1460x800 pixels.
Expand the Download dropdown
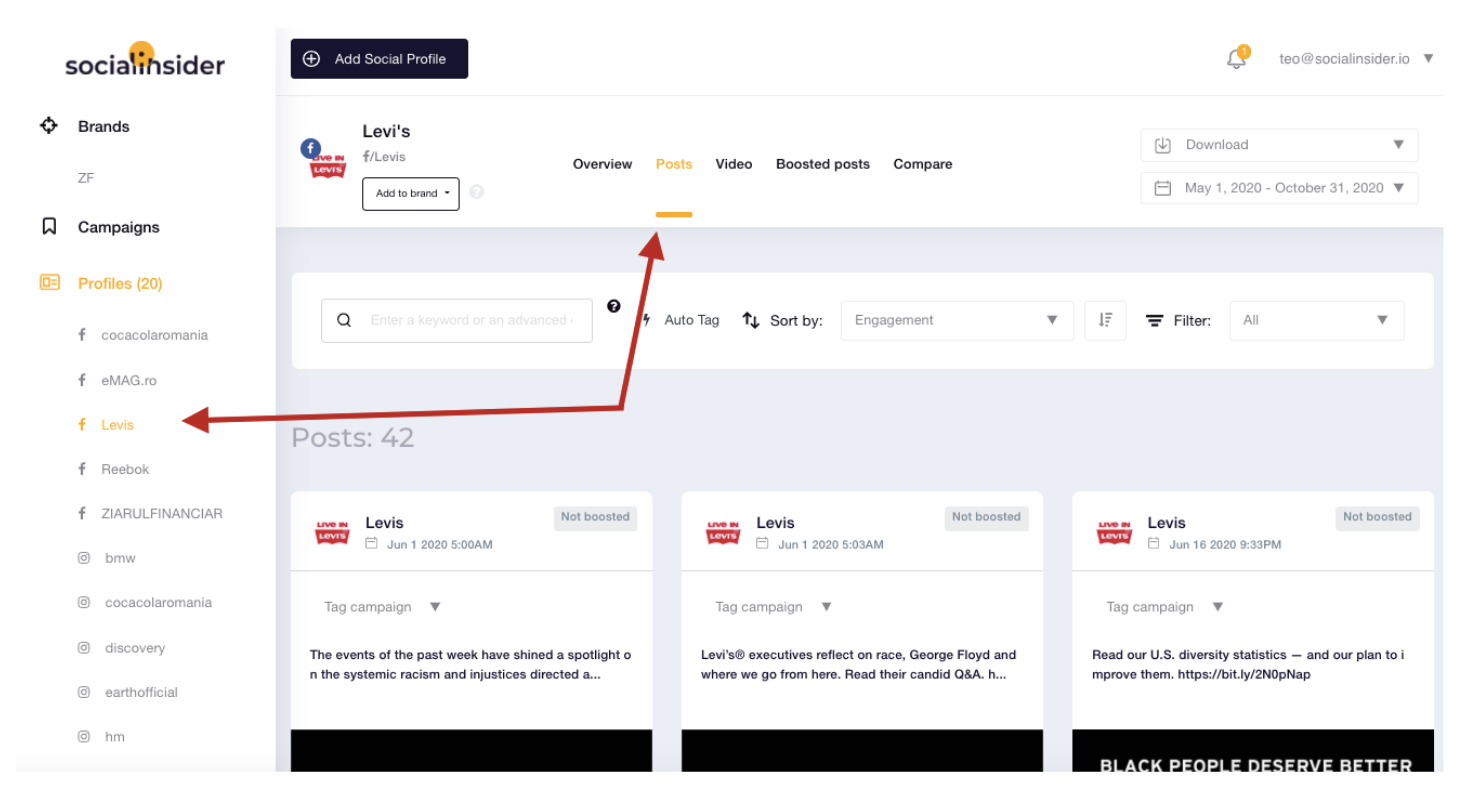(x=1279, y=145)
